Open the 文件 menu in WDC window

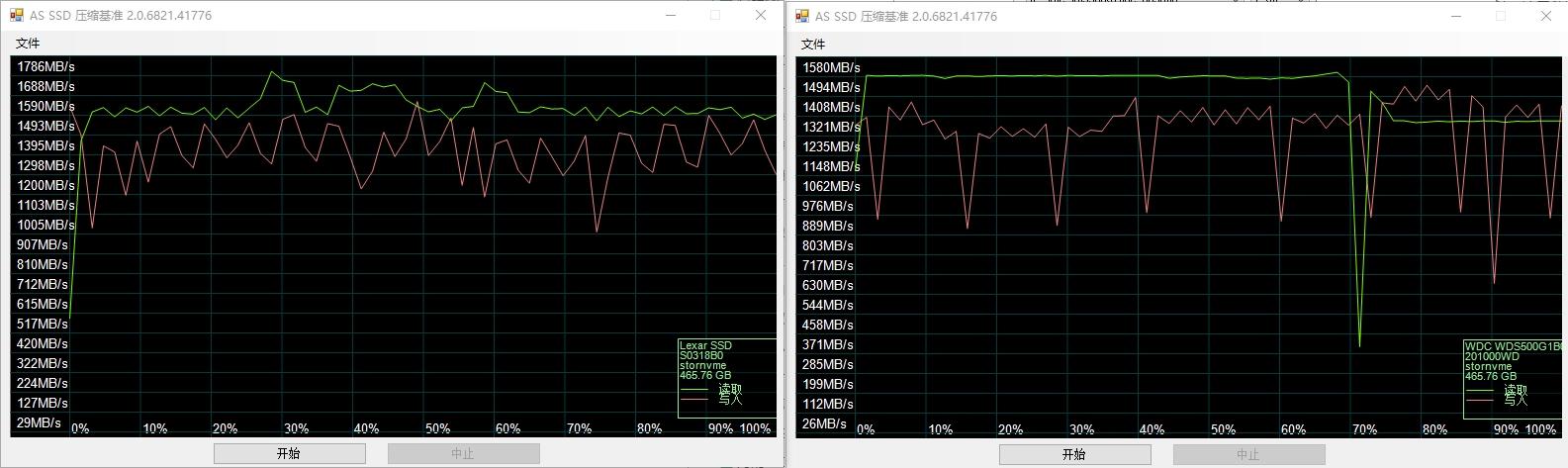coord(813,45)
